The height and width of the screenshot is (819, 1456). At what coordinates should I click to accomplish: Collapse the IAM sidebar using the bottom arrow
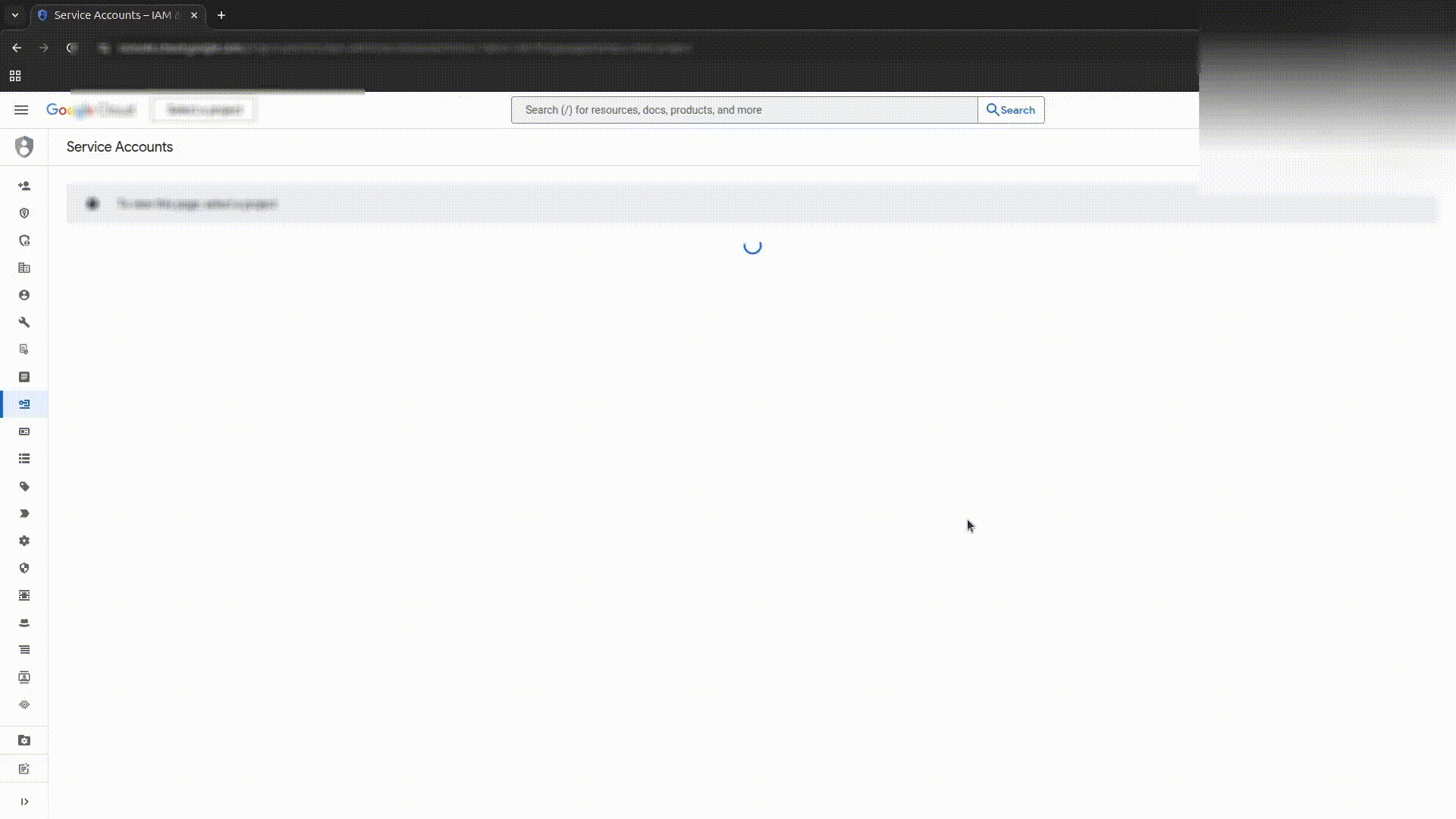pyautogui.click(x=24, y=801)
